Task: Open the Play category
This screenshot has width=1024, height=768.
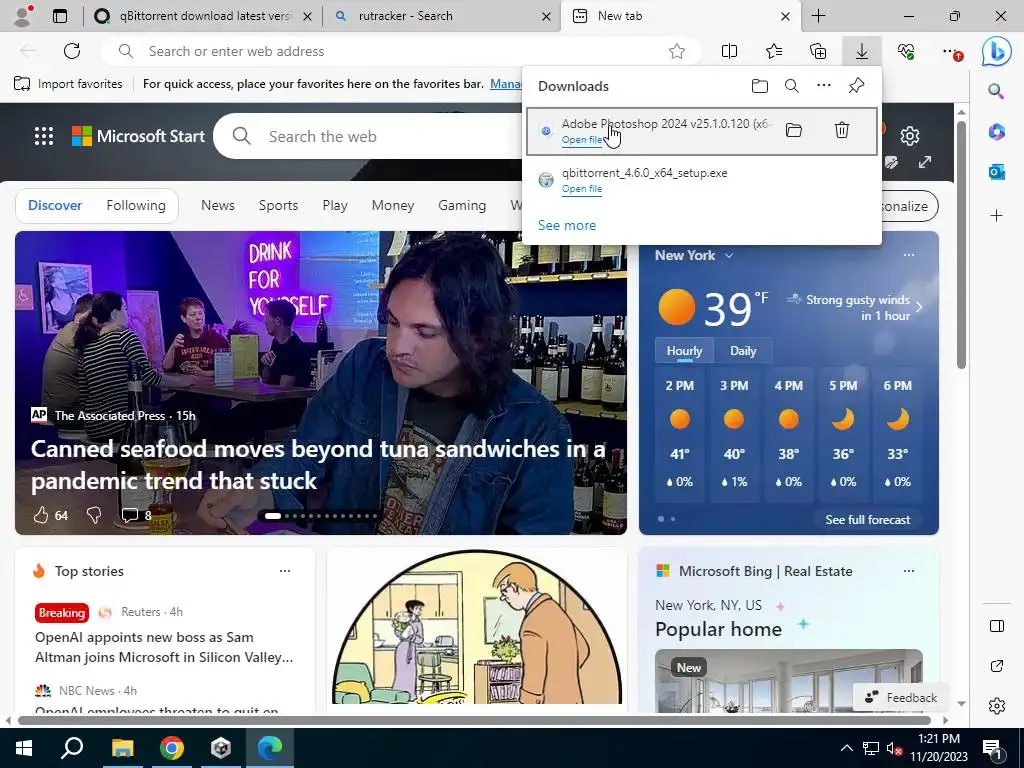Action: coord(334,205)
